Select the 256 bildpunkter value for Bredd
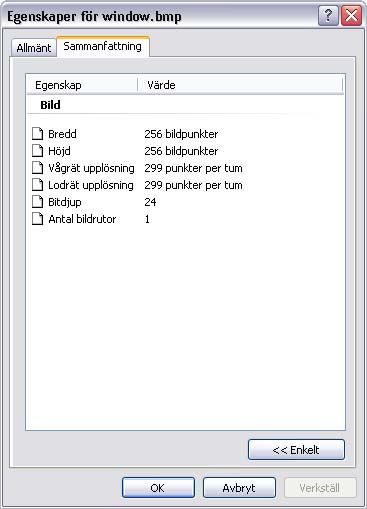 (x=181, y=134)
